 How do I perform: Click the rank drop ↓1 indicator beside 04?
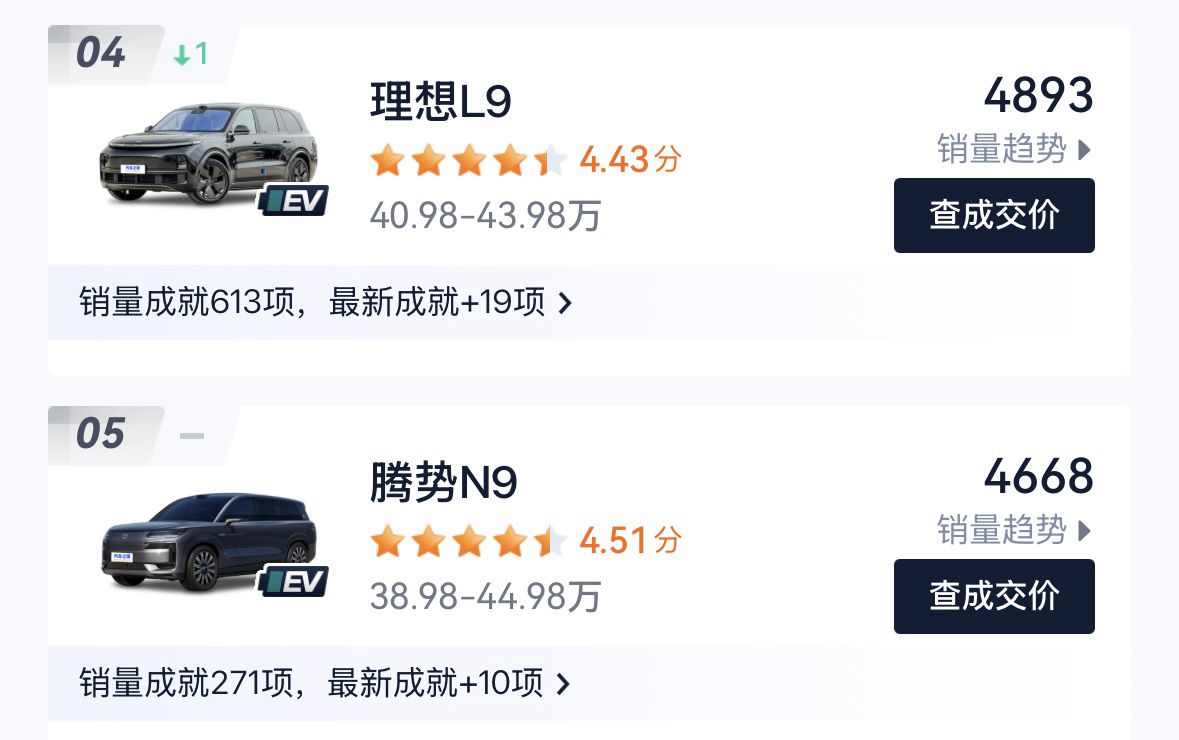(191, 55)
